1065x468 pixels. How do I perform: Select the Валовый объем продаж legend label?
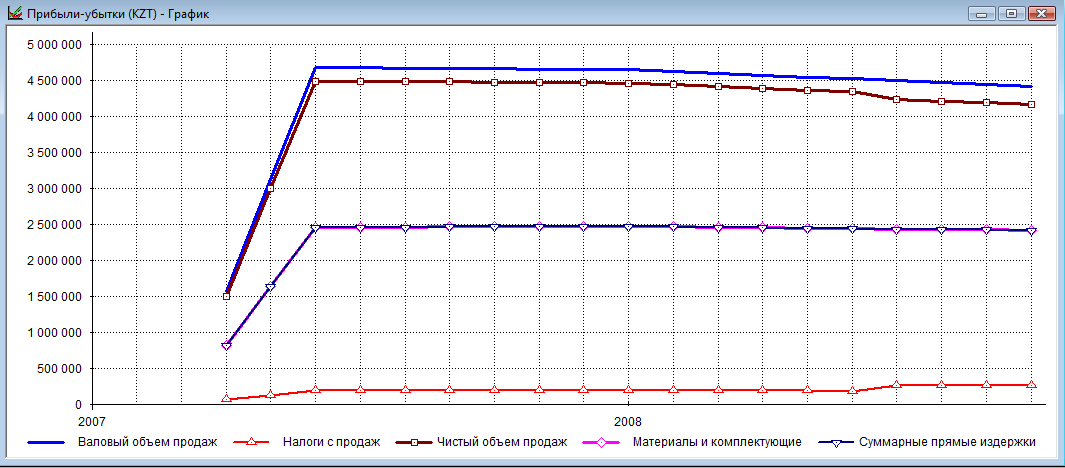(147, 441)
